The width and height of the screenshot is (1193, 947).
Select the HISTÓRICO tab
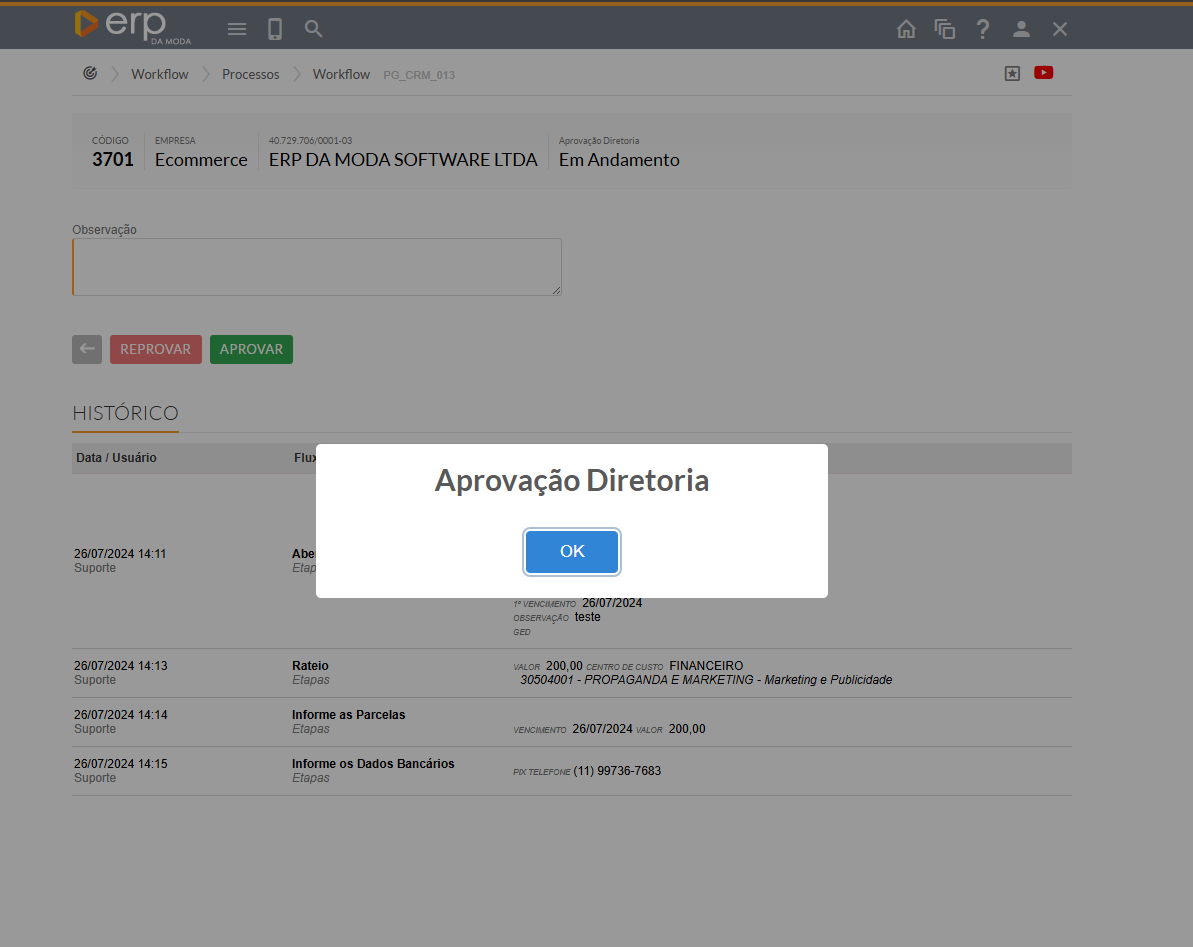pyautogui.click(x=125, y=413)
